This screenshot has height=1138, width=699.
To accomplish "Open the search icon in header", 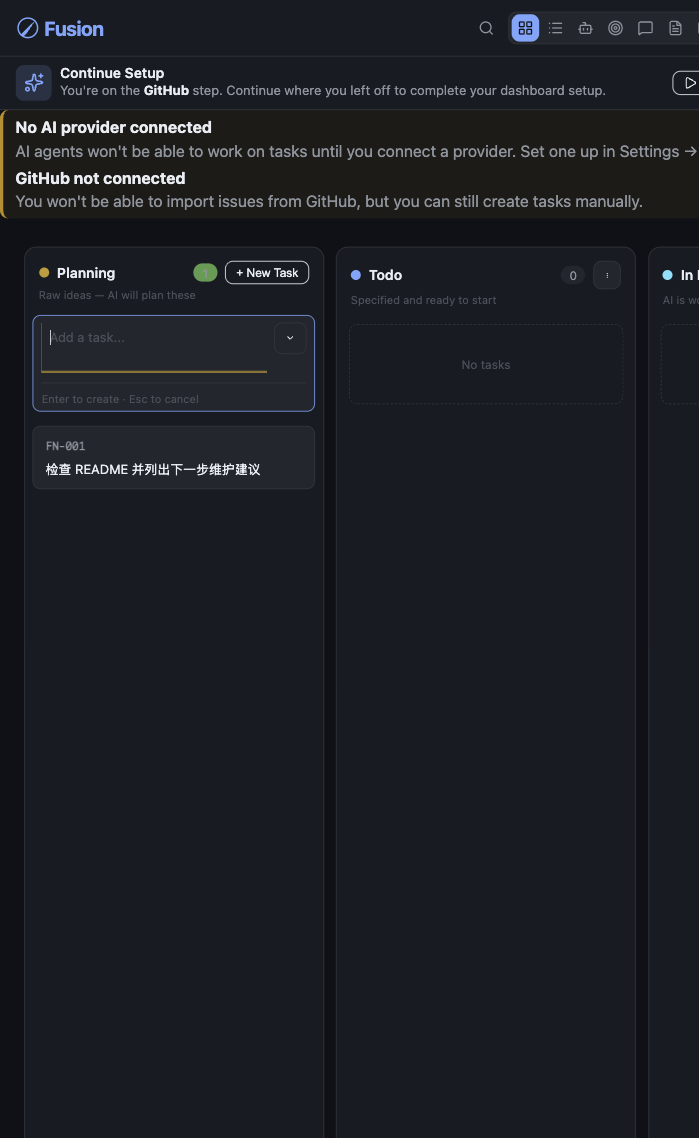I will point(486,28).
